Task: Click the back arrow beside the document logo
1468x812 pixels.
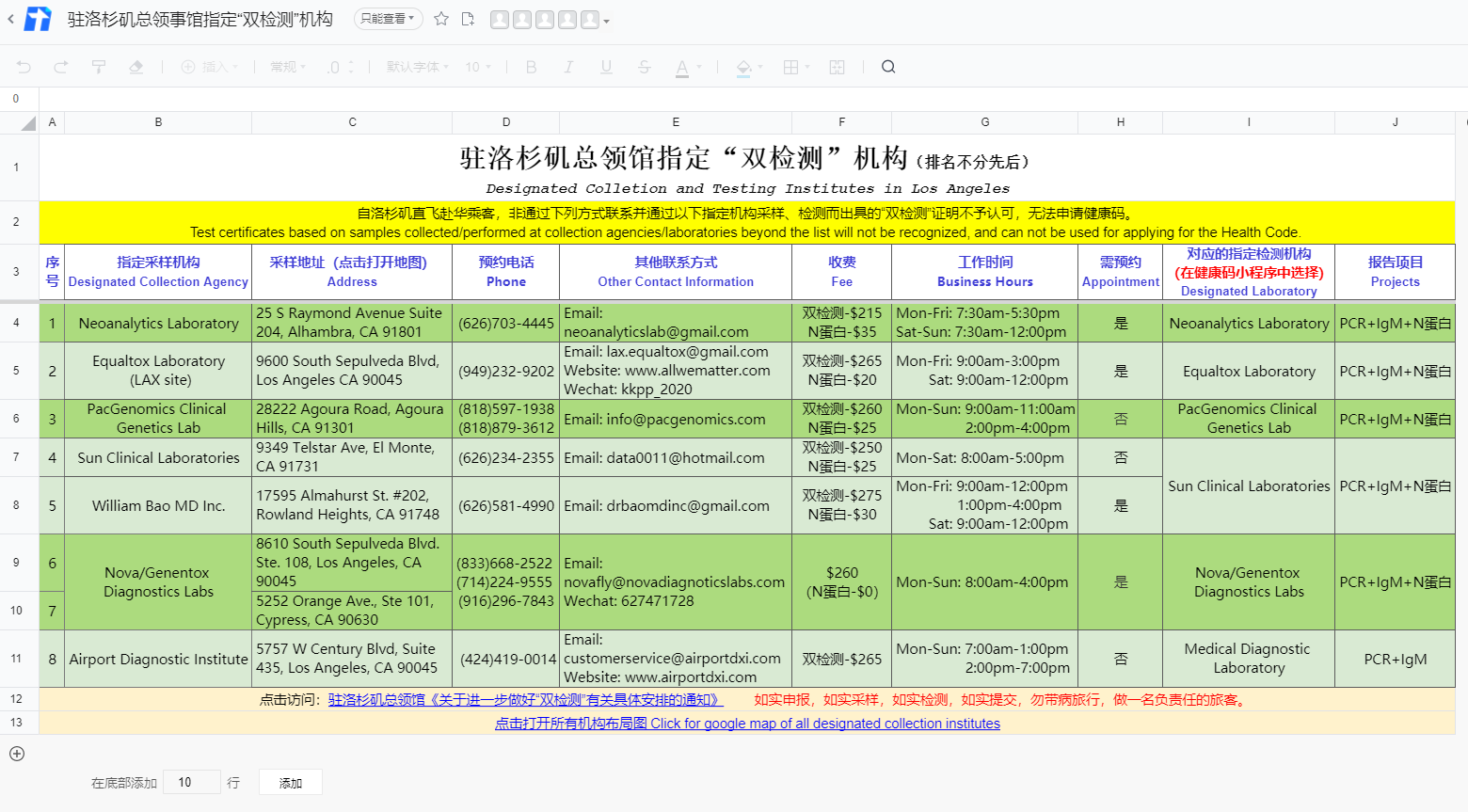Action: pos(11,19)
